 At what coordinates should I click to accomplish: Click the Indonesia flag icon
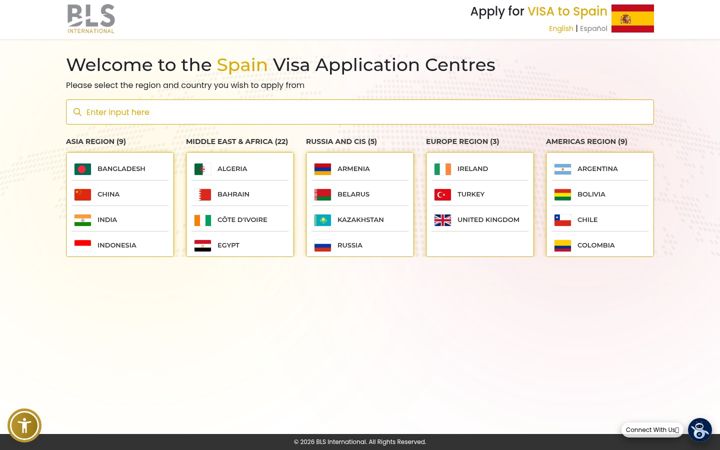83,246
